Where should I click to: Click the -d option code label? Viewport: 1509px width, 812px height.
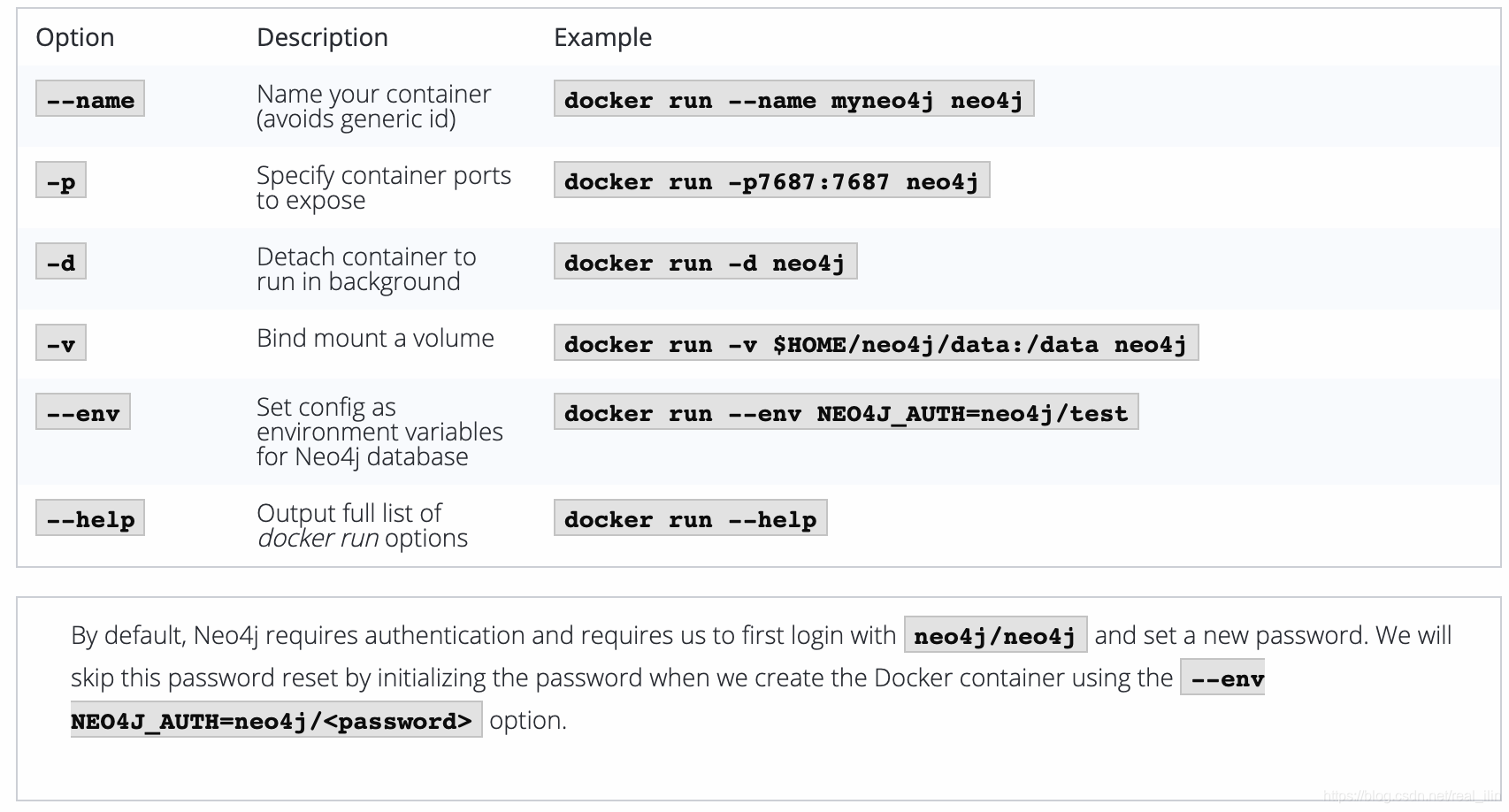pos(61,262)
